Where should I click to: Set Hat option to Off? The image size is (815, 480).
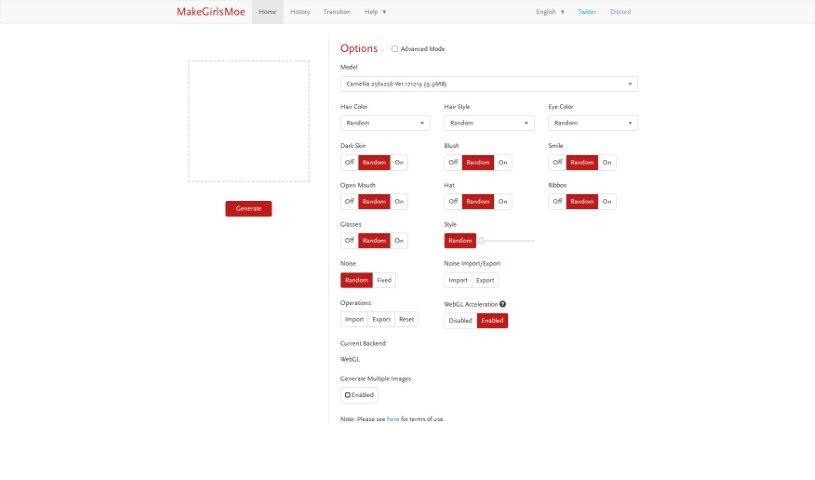453,201
